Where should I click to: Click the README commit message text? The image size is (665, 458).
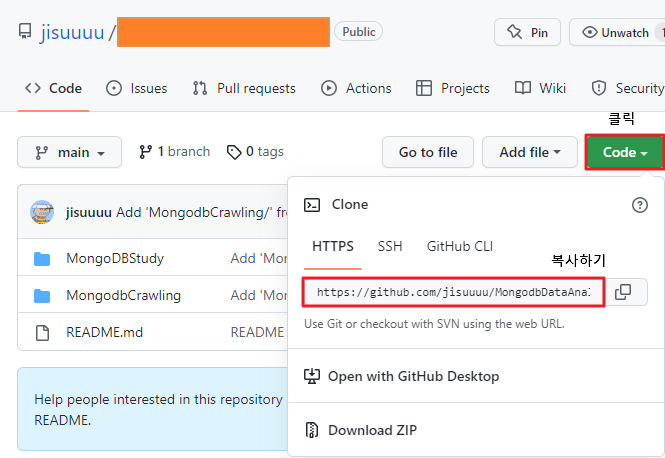click(x=257, y=332)
